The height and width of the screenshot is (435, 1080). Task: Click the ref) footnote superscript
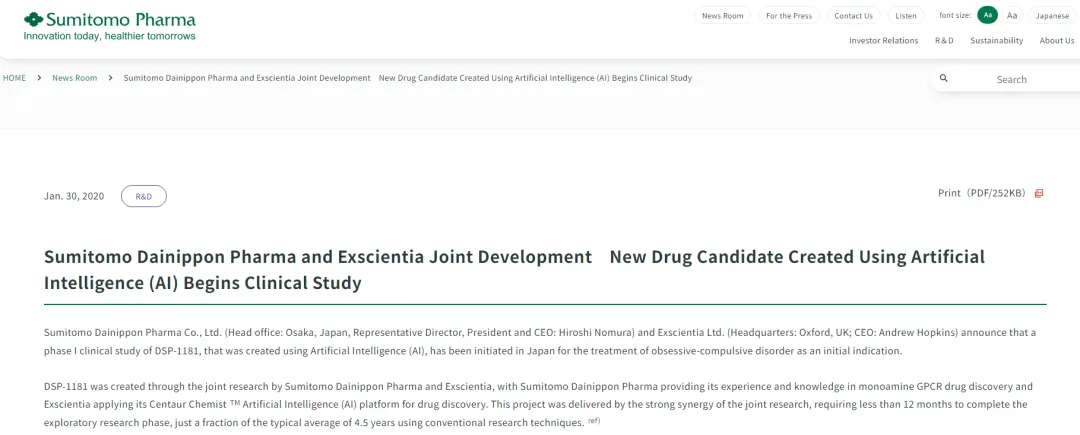[x=594, y=420]
